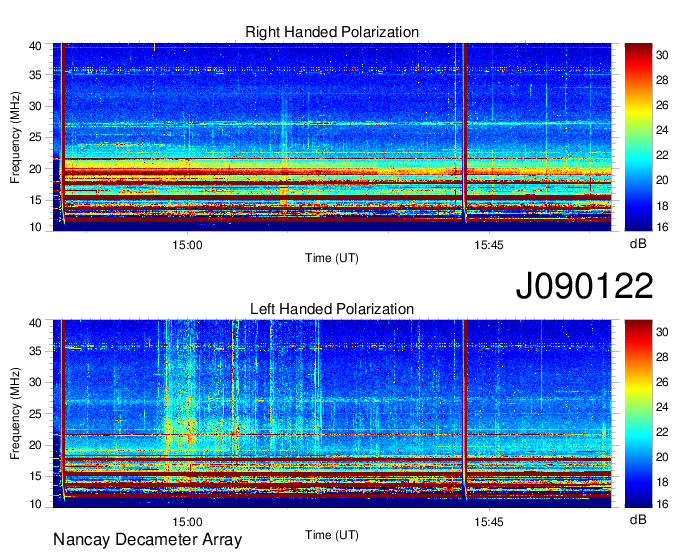This screenshot has height=552, width=680.
Task: Click the right-handed plot's color bar
Action: tap(638, 137)
